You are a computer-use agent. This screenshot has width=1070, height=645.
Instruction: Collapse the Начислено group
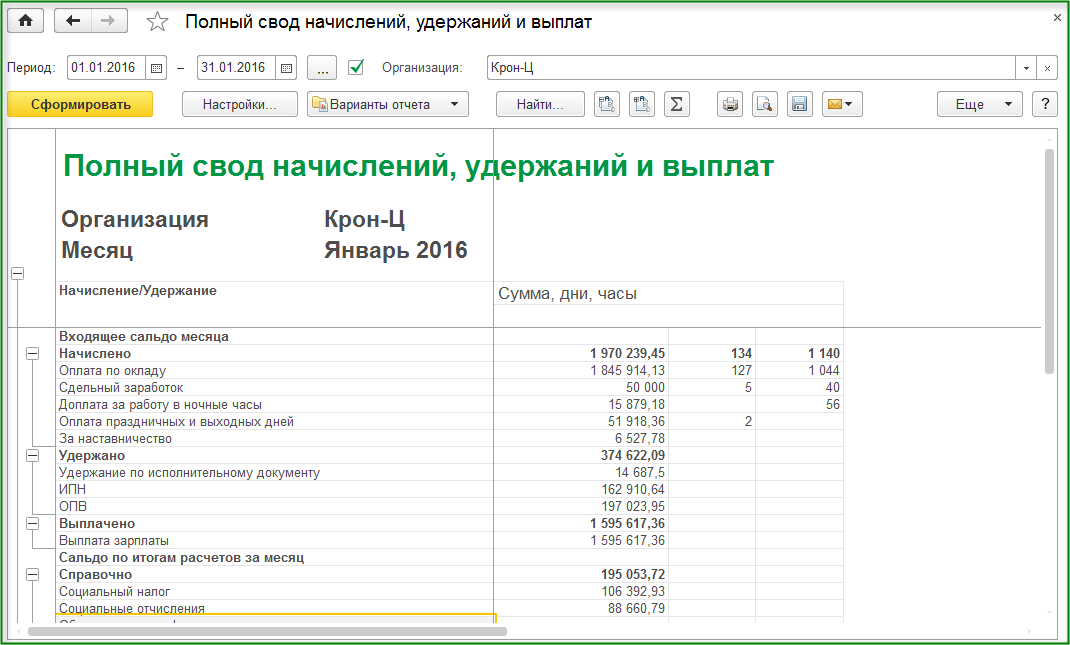[x=32, y=353]
